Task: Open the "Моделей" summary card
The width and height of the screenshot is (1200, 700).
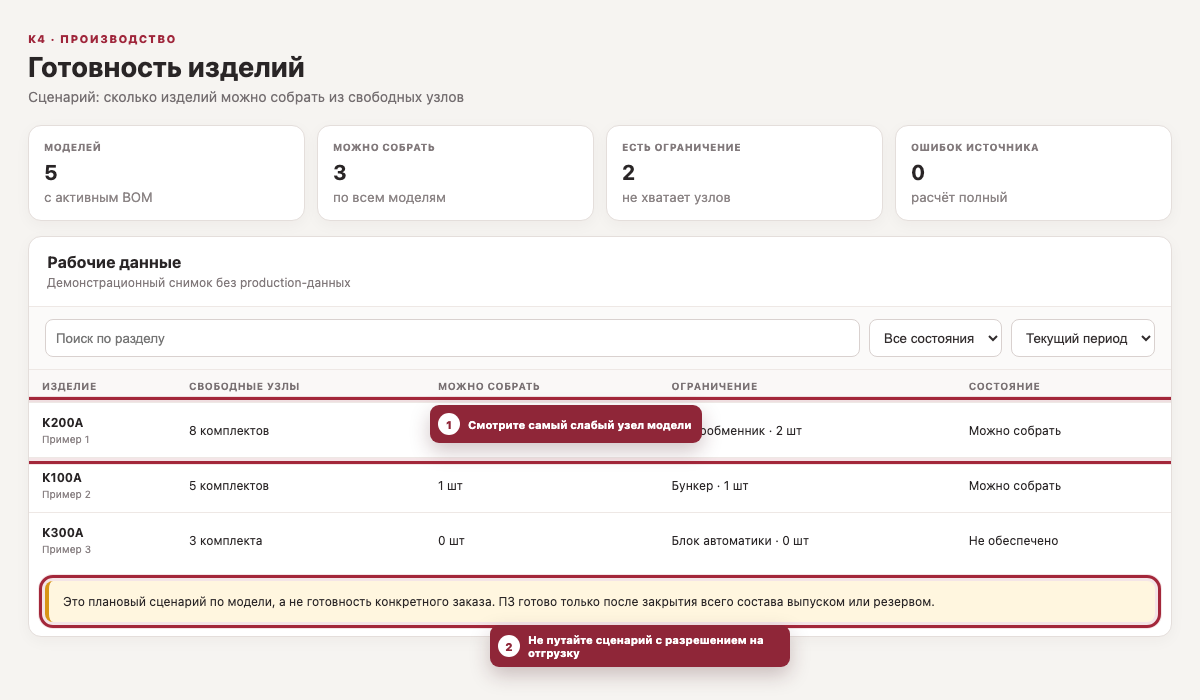Action: pos(166,173)
